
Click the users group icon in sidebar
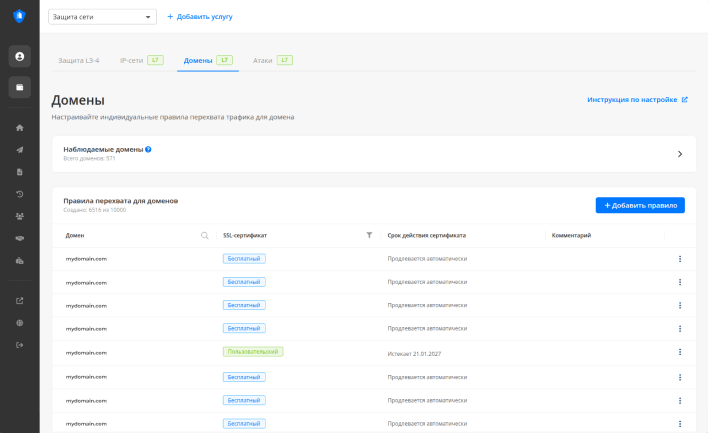(20, 216)
